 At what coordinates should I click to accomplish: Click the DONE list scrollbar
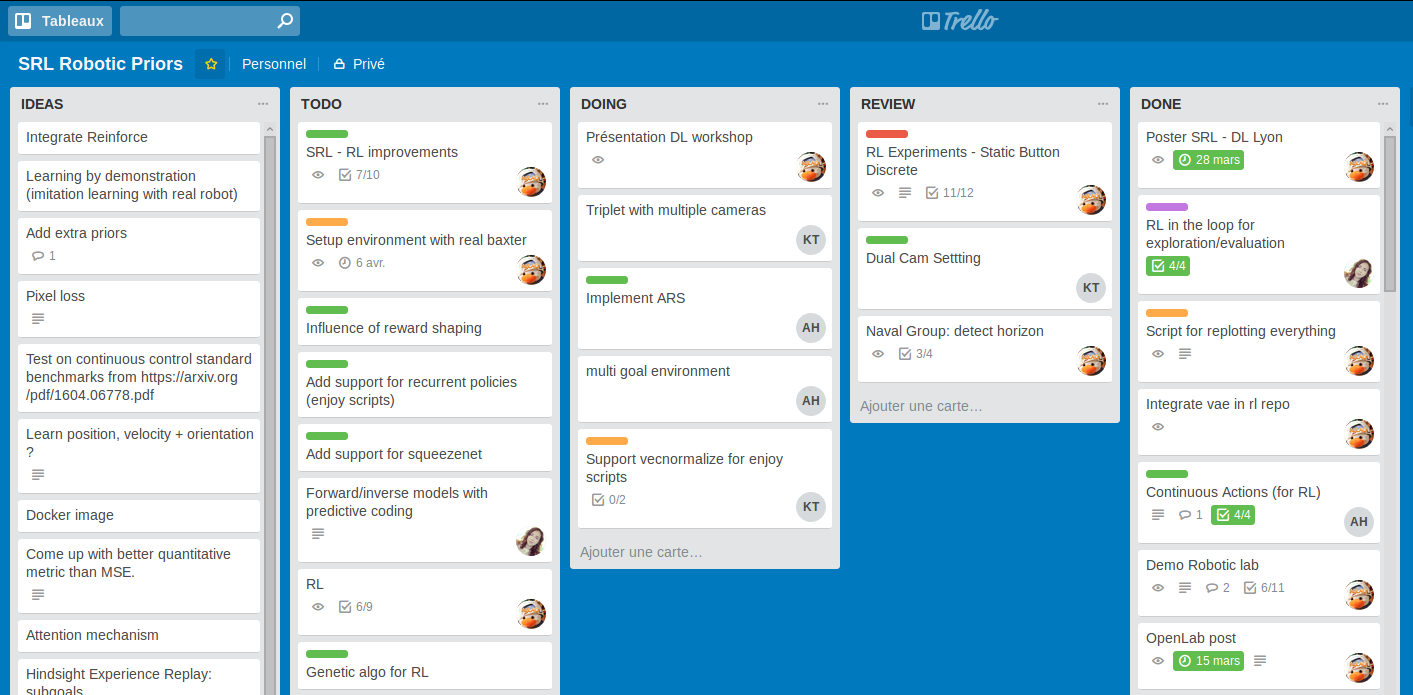(x=1390, y=214)
